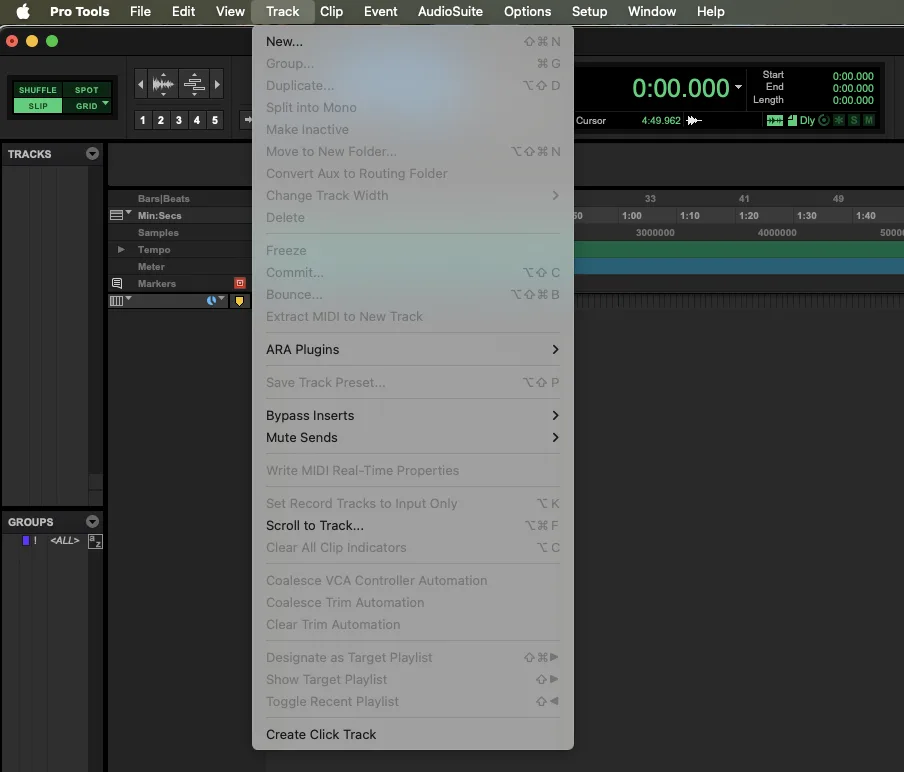Viewport: 904px width, 772px height.
Task: Expand the Bypass Inserts submenu
Action: click(x=413, y=416)
